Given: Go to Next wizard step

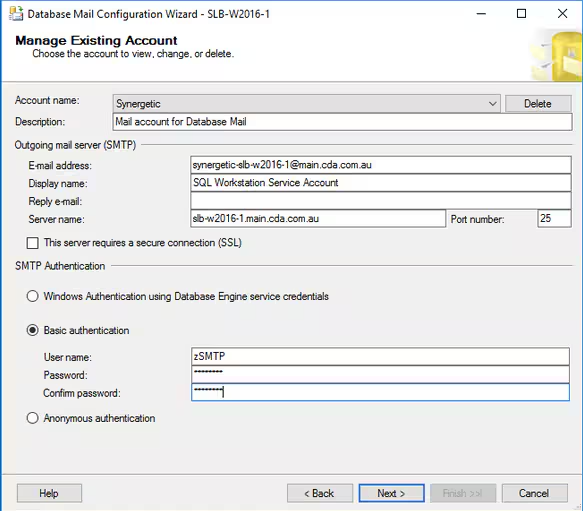Looking at the screenshot, I should coord(391,493).
